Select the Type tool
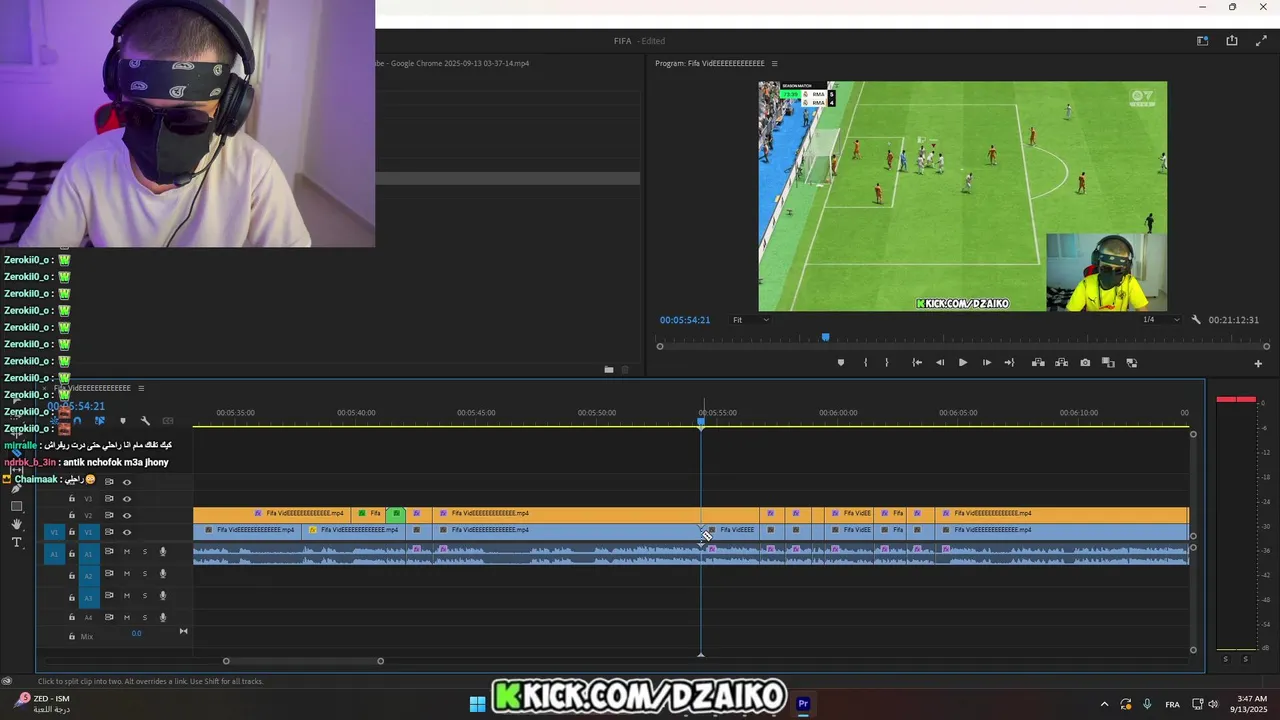Viewport: 1280px width, 720px height. 16,542
